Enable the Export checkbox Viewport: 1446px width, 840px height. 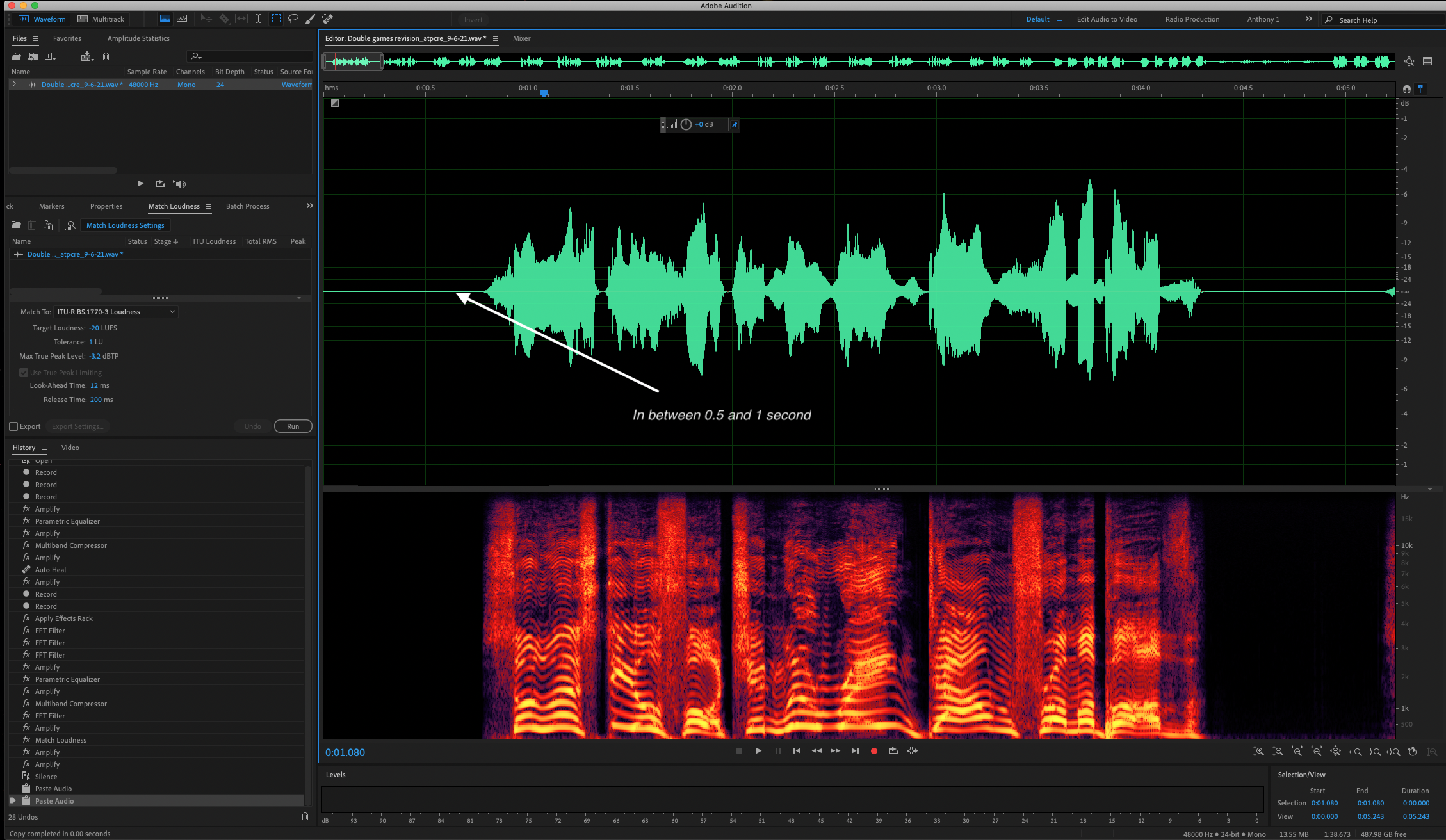pos(13,426)
